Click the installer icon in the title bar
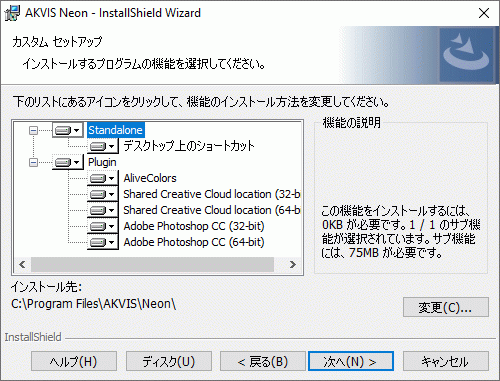500x381 pixels. (x=12, y=13)
